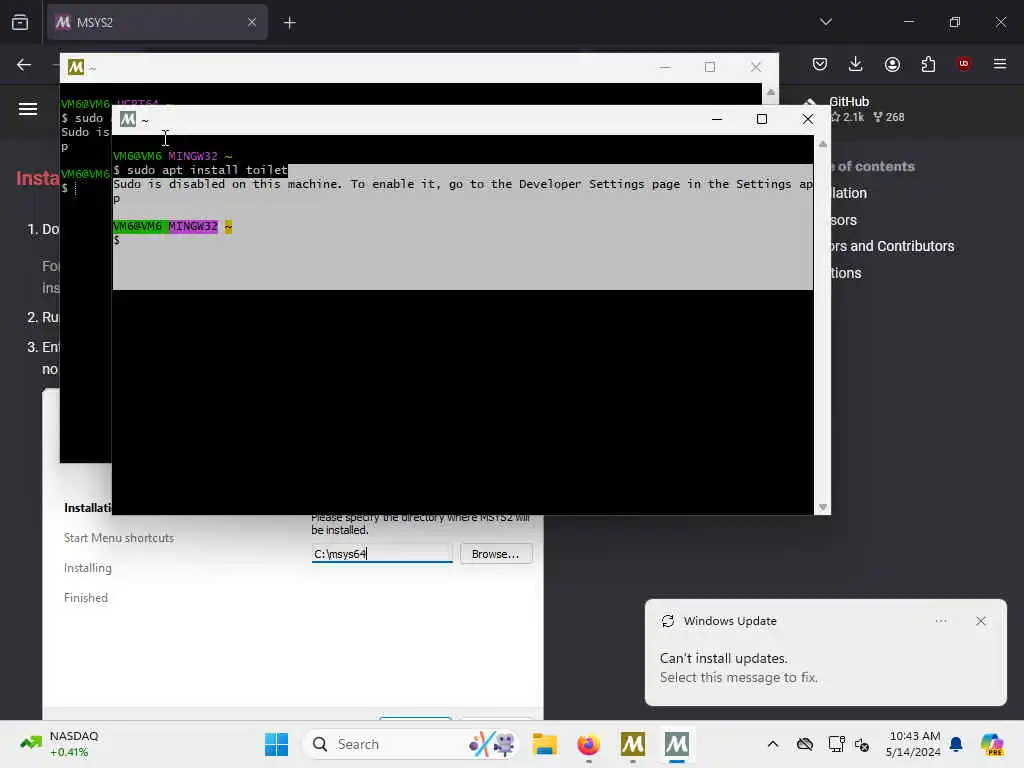Click the front terminal scrollbar up arrow
This screenshot has height=768, width=1024.
click(823, 144)
